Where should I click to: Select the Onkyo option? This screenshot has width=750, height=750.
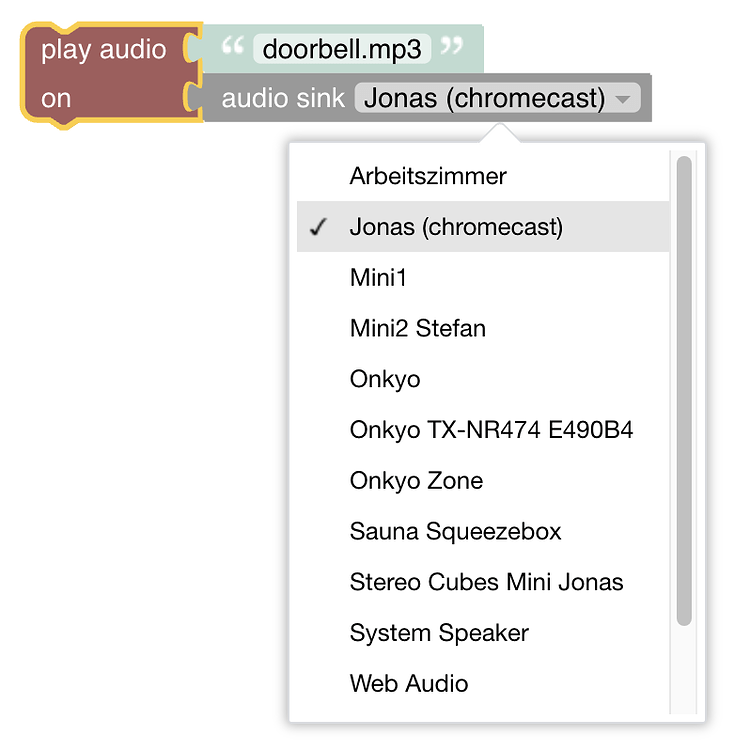[x=385, y=379]
